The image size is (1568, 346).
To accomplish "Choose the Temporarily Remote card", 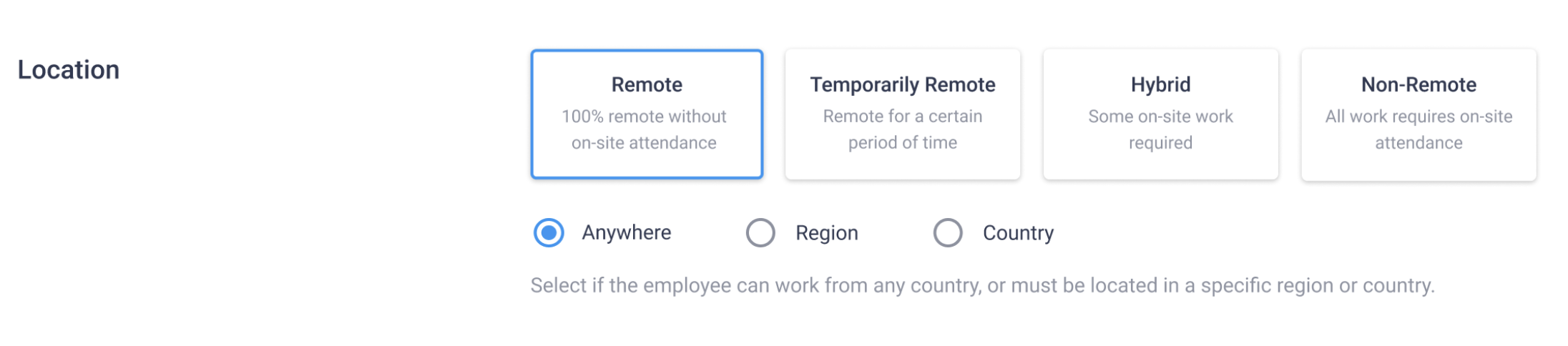I will (x=903, y=114).
